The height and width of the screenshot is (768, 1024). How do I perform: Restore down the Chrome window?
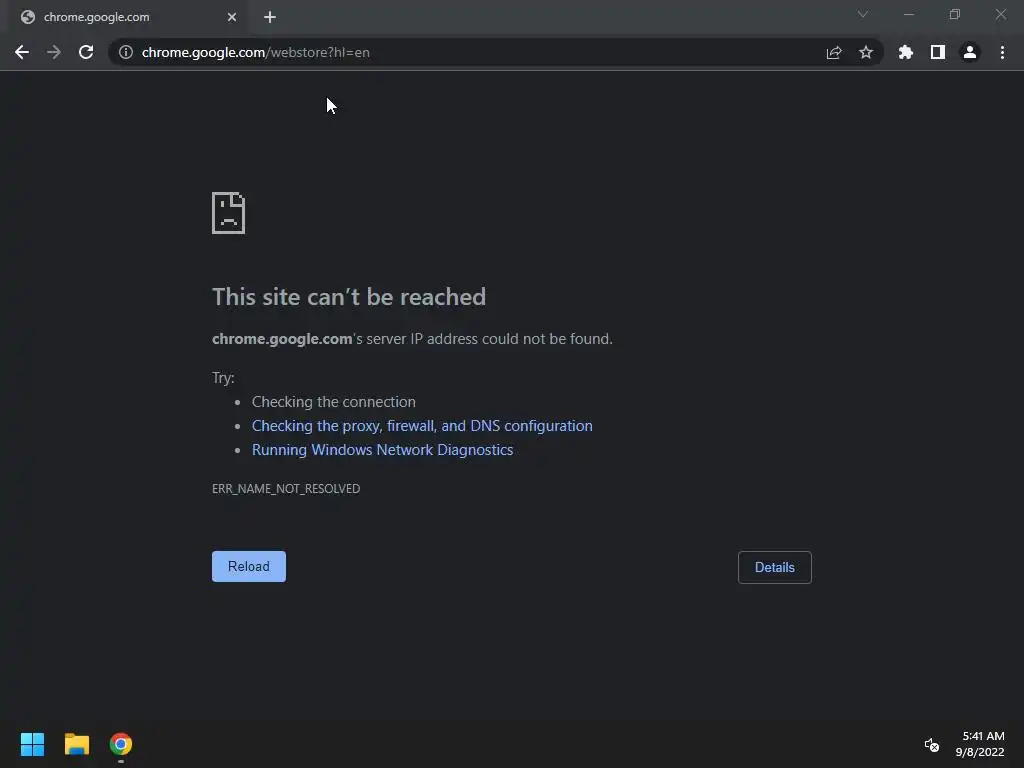coord(955,14)
